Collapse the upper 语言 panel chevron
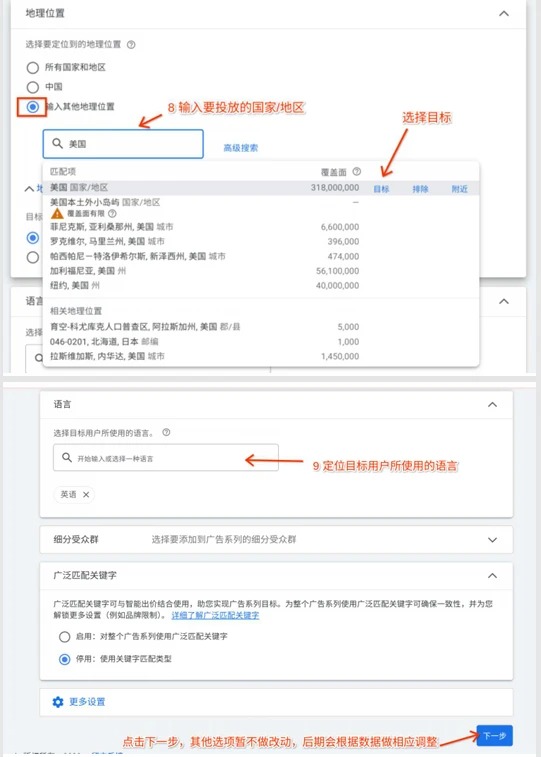 503,301
